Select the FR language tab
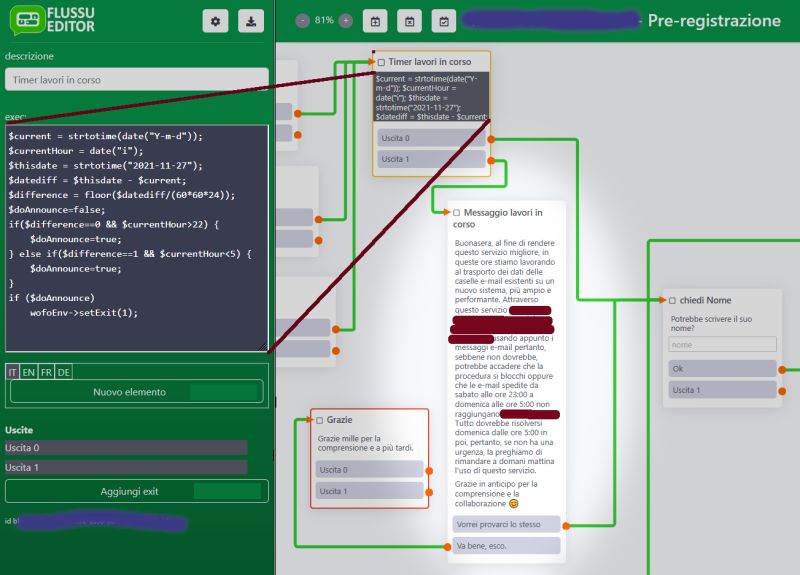 pyautogui.click(x=46, y=371)
